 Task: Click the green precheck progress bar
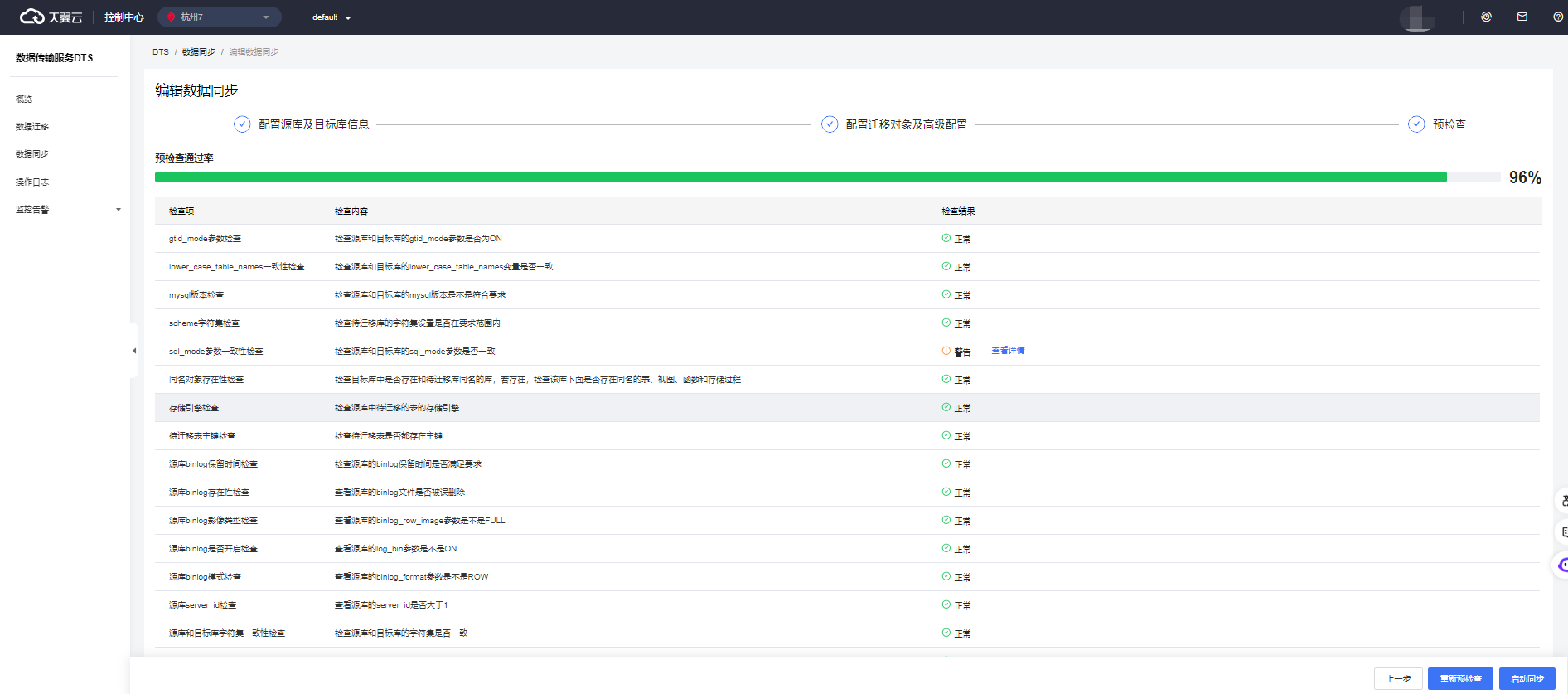(x=801, y=177)
